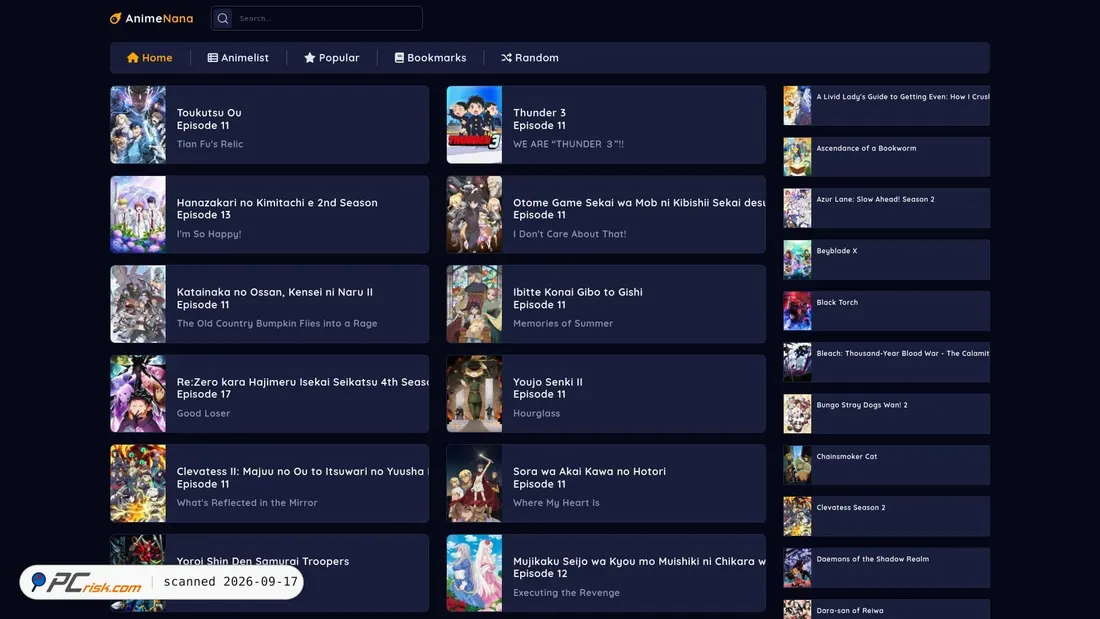The image size is (1100, 619).
Task: Click "Executing the Revenge" subtitle
Action: 566,592
